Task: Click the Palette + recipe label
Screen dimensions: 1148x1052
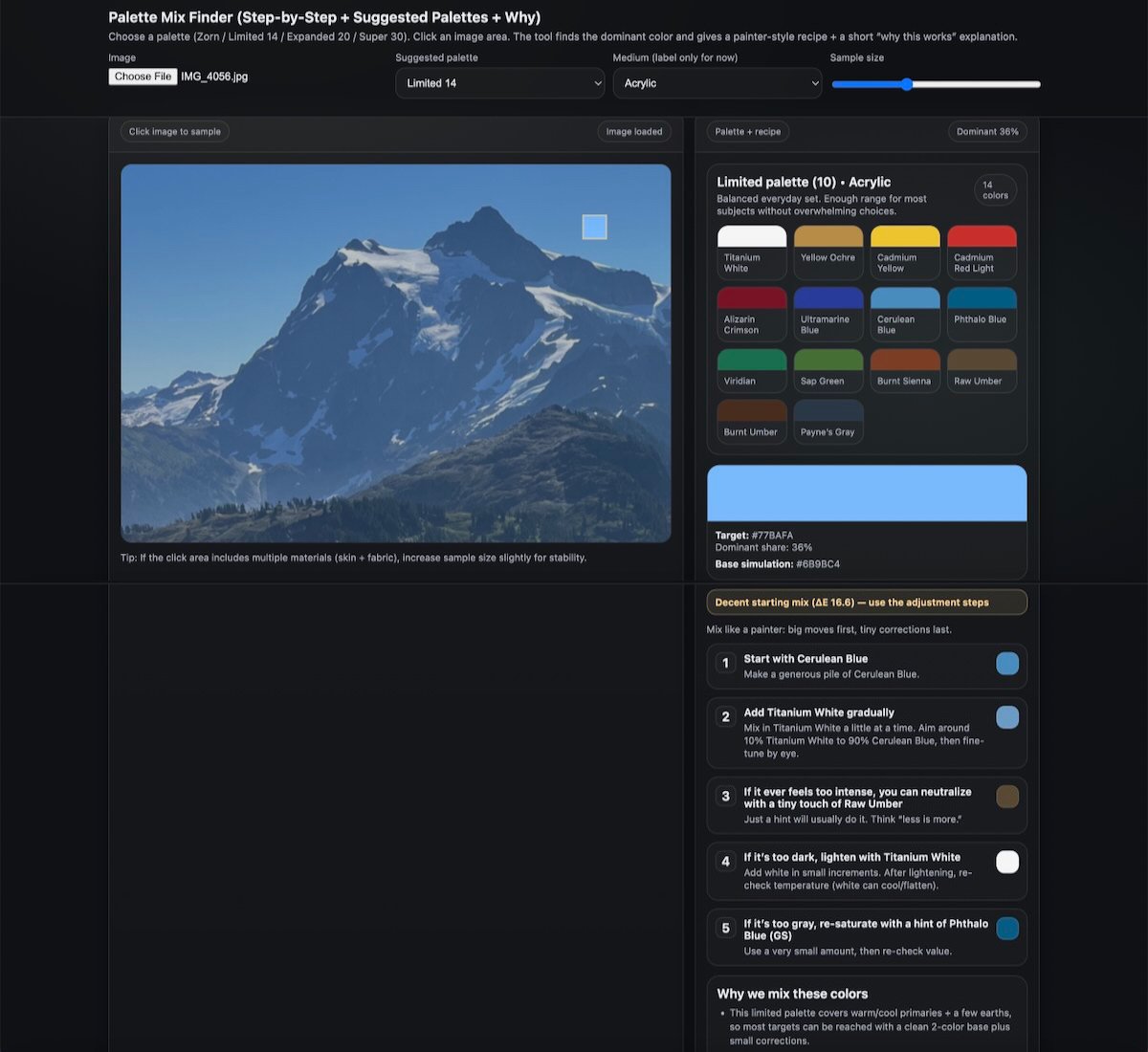Action: click(748, 132)
